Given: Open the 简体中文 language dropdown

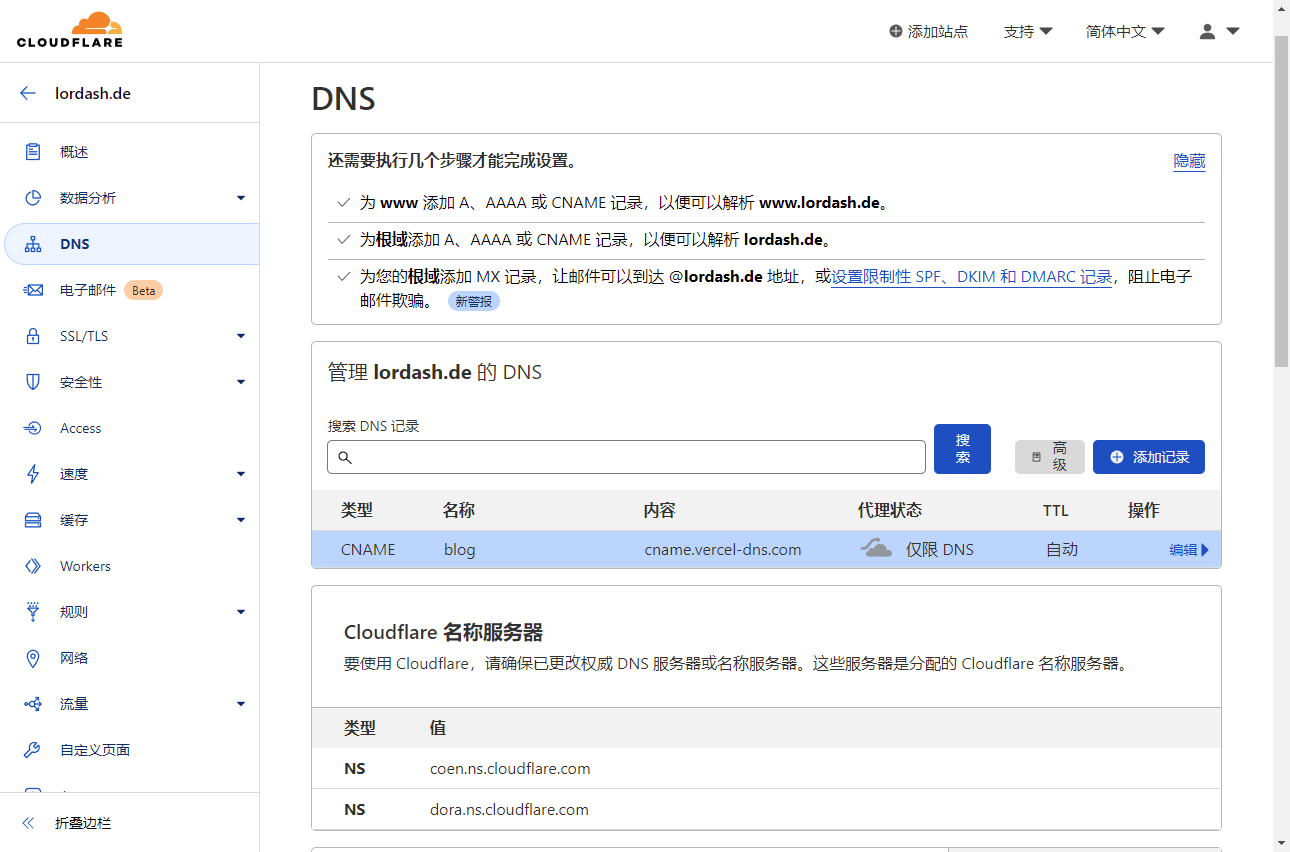Looking at the screenshot, I should (1125, 31).
